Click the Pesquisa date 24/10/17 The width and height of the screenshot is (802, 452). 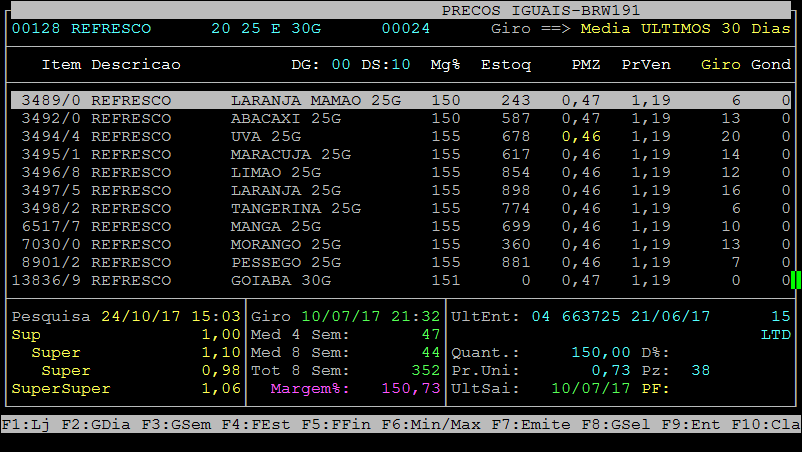(x=136, y=316)
